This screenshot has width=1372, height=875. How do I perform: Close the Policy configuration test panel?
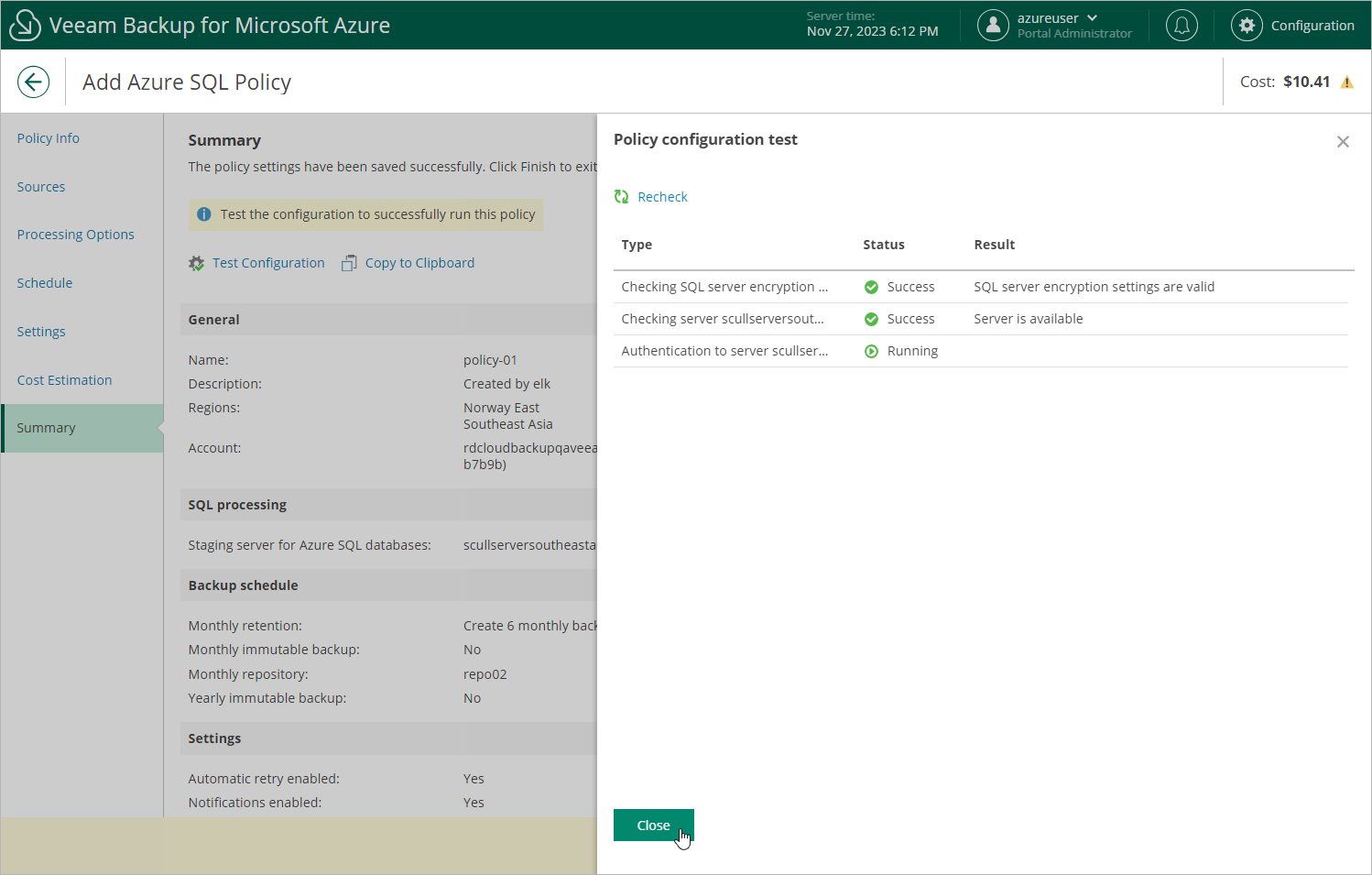coord(1343,142)
